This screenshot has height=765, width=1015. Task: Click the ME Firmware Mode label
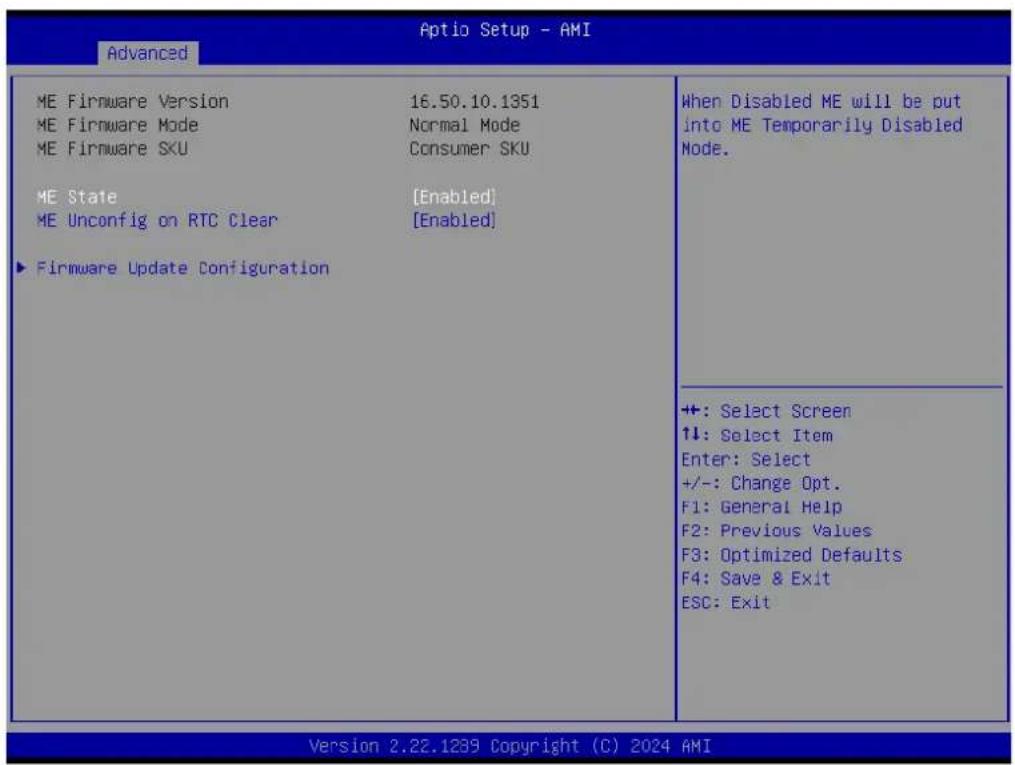pyautogui.click(x=117, y=125)
